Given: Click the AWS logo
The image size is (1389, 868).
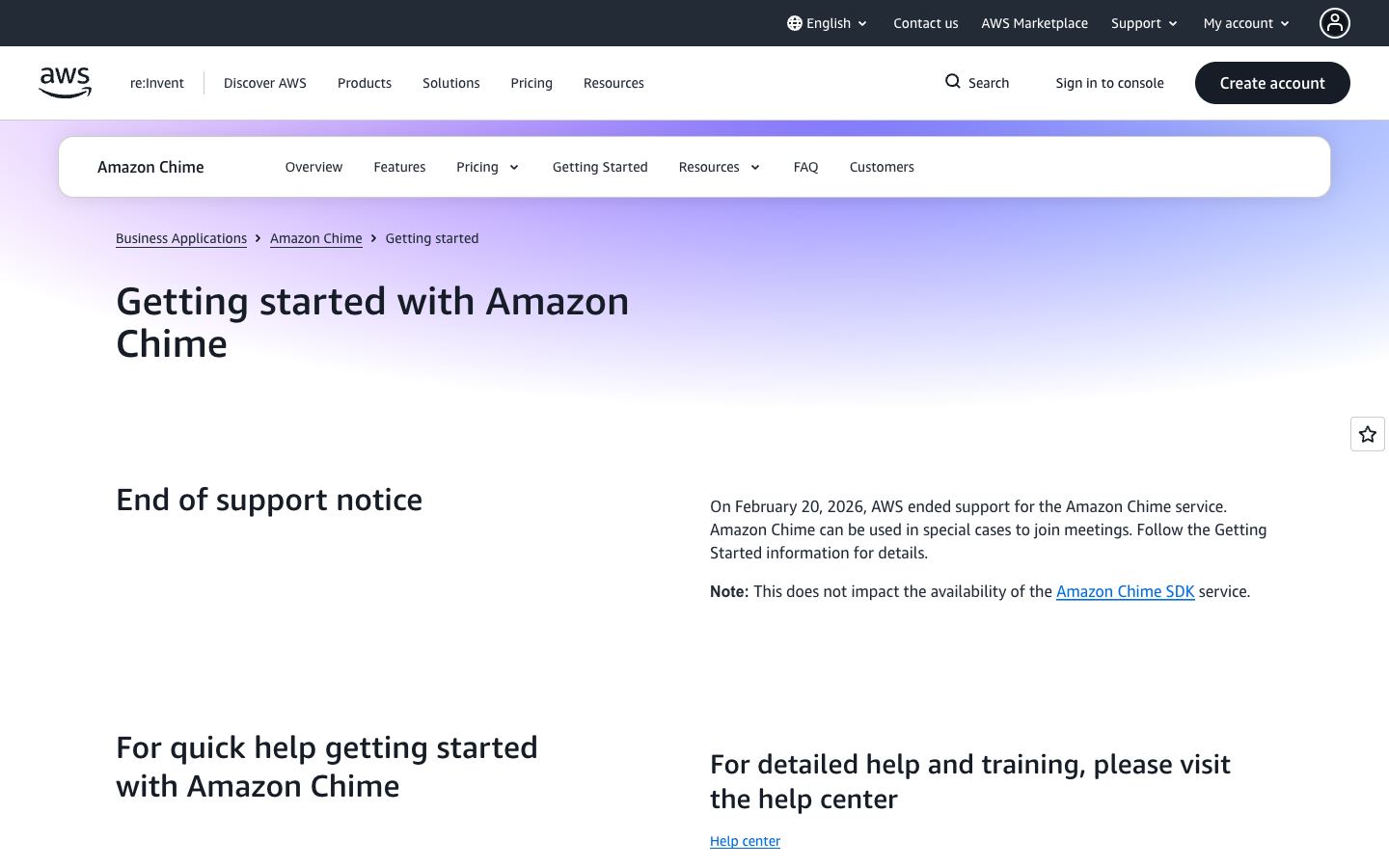Looking at the screenshot, I should pyautogui.click(x=65, y=83).
